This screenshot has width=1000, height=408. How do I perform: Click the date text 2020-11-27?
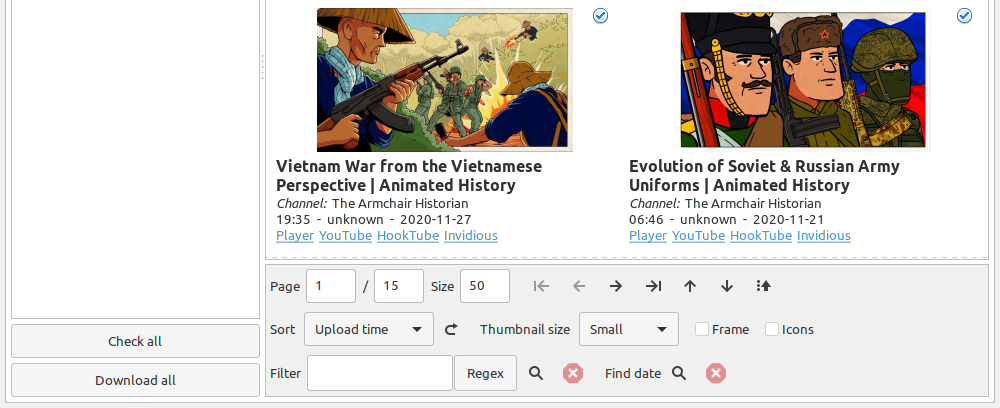436,220
